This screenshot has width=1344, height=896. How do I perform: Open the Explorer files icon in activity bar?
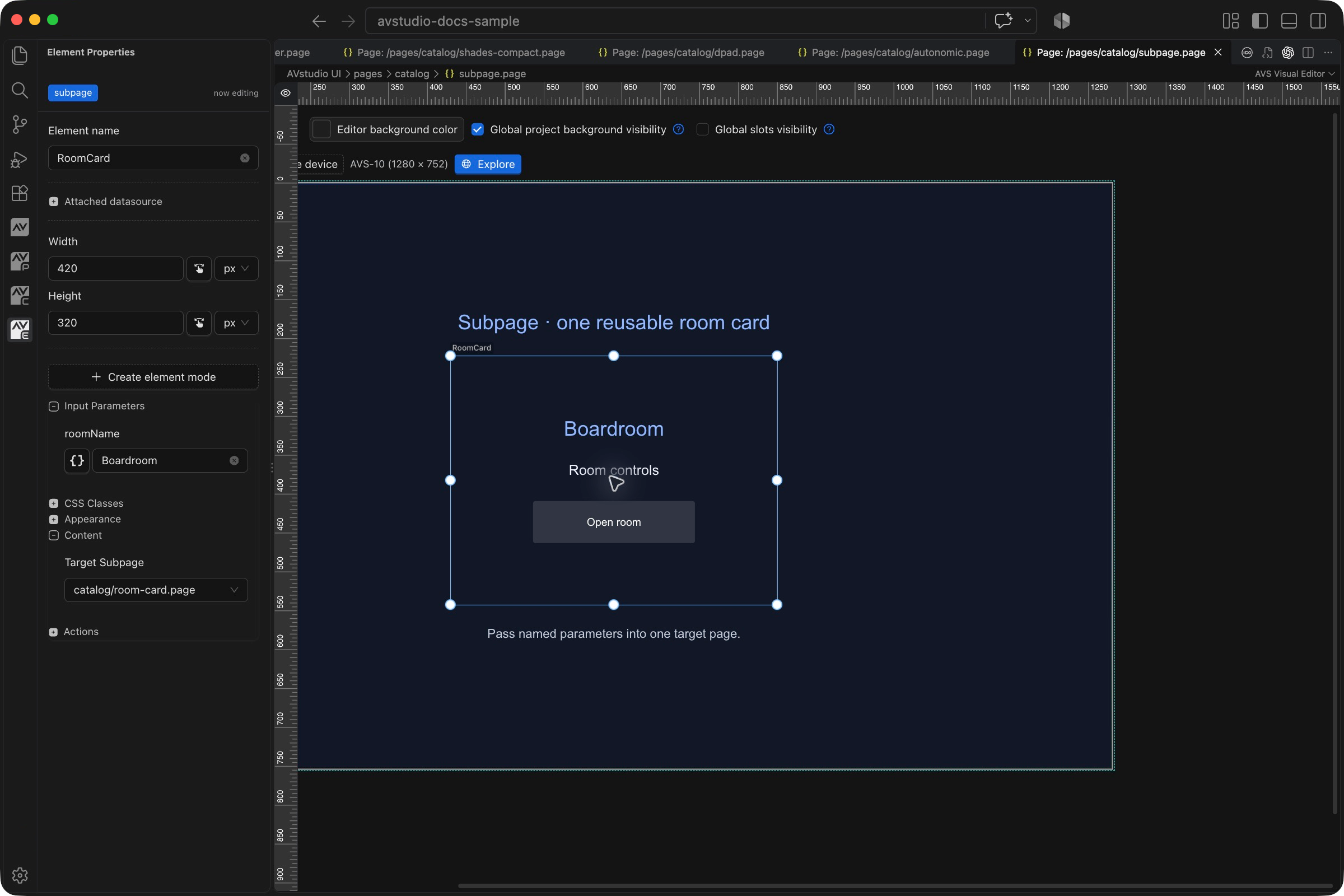20,55
